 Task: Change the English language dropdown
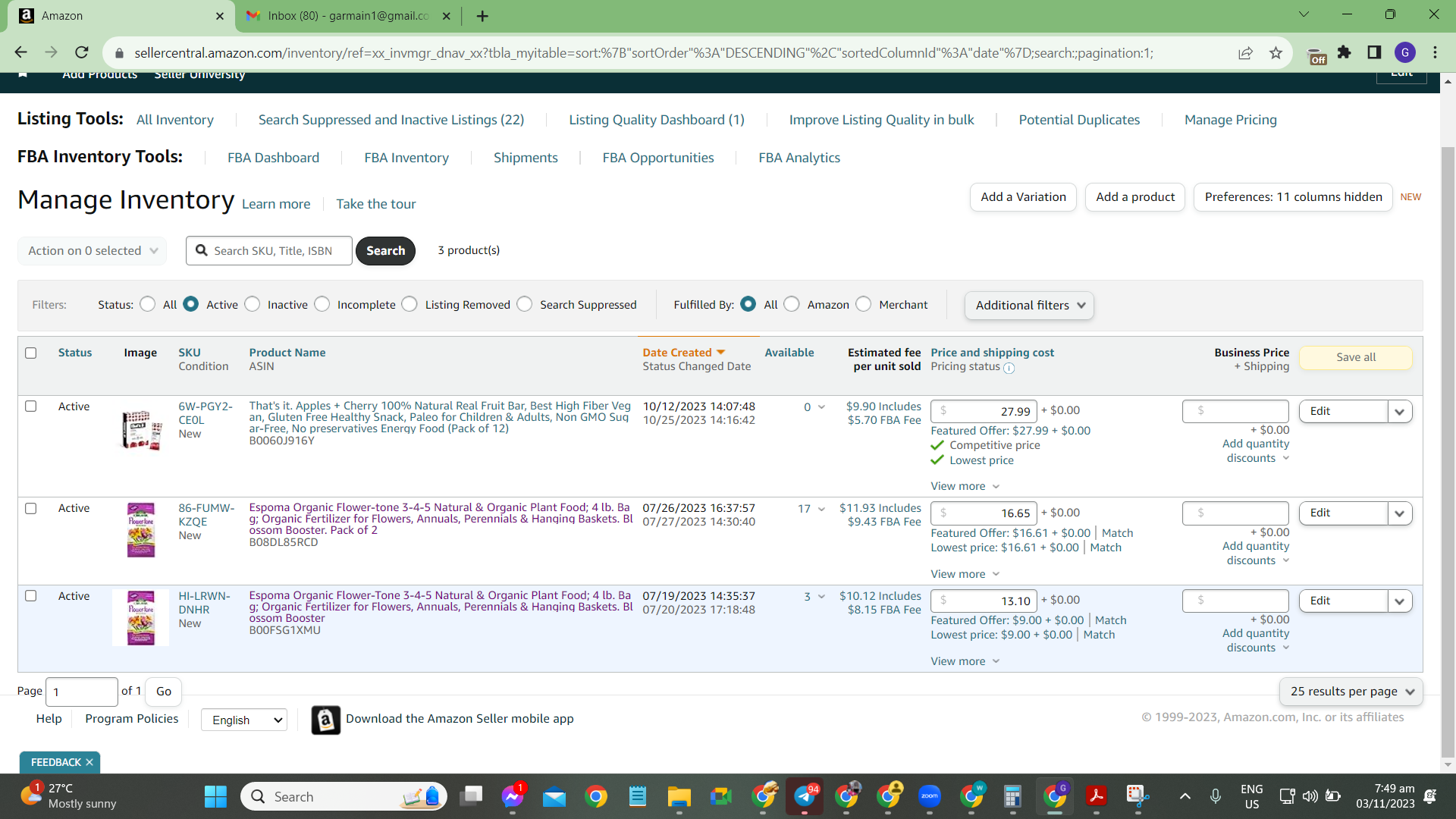tap(244, 720)
